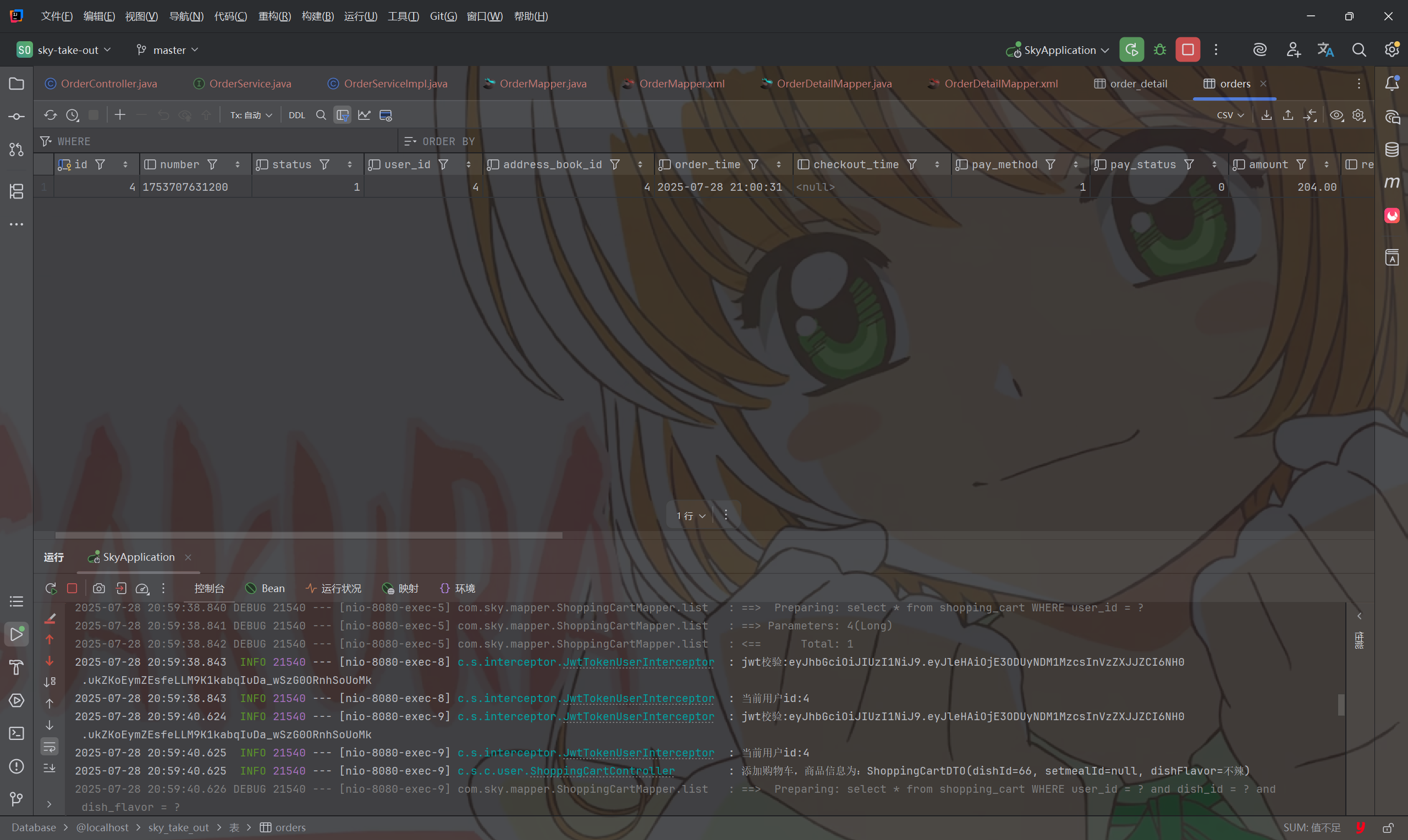The width and height of the screenshot is (1408, 840).
Task: Click the WHERE filter input field
Action: click(227, 141)
